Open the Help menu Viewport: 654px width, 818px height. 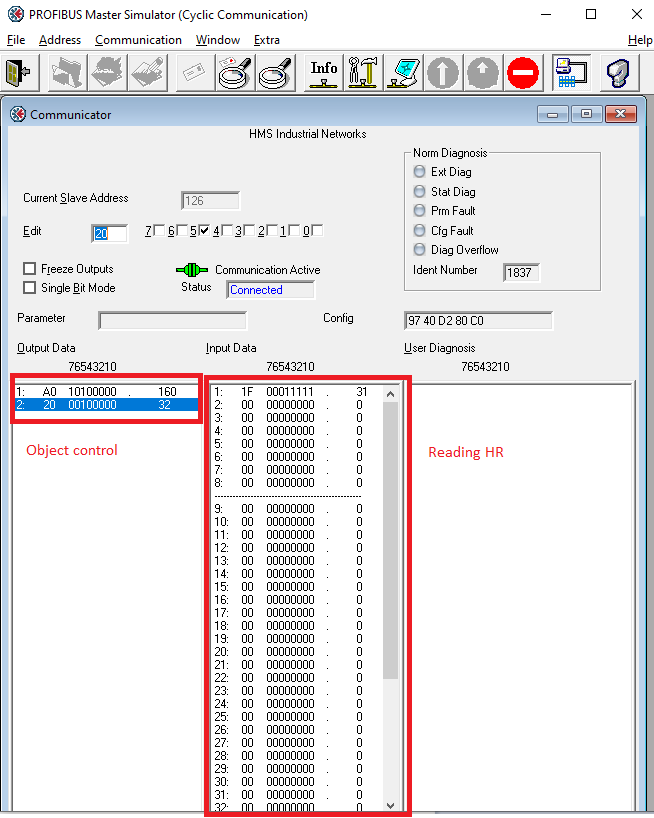pyautogui.click(x=640, y=40)
